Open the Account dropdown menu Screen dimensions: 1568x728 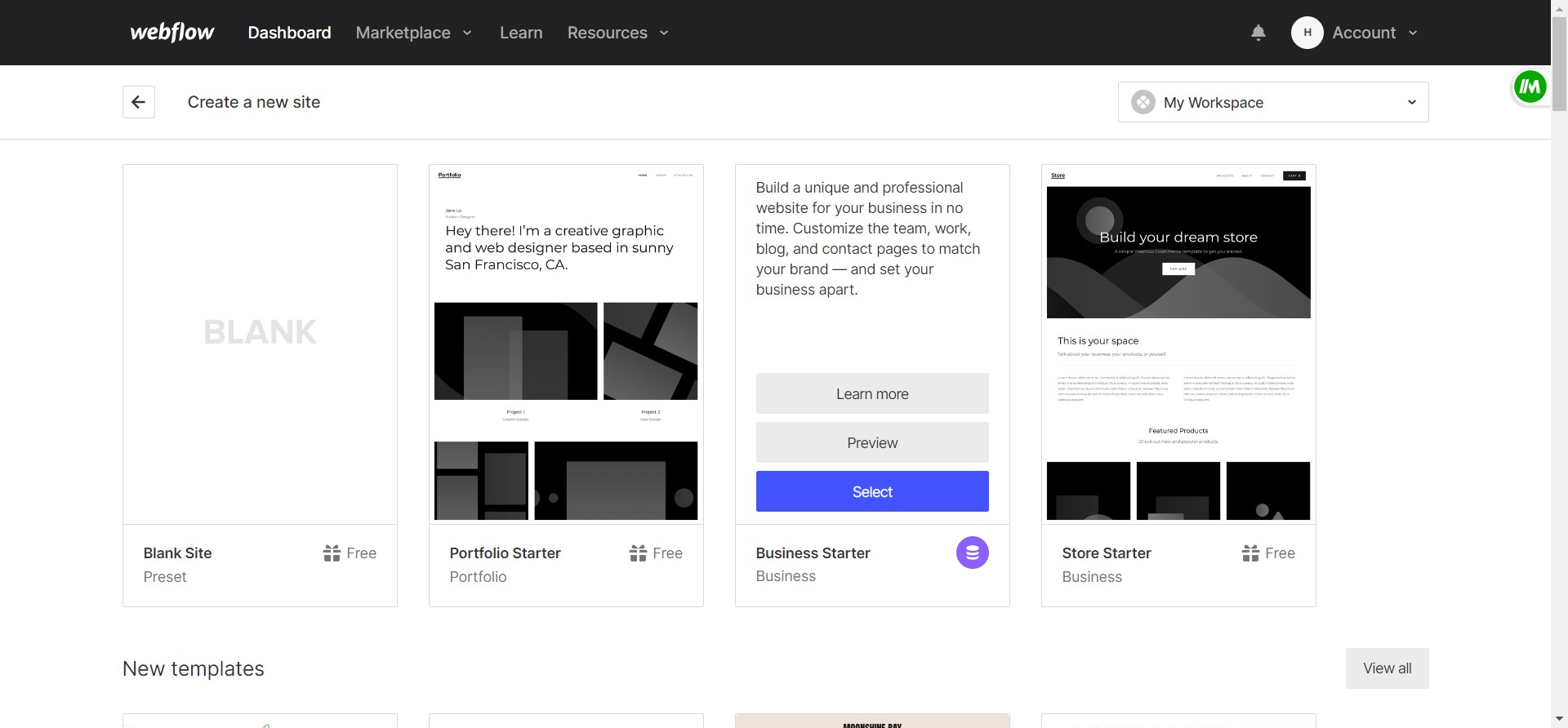tap(1375, 33)
